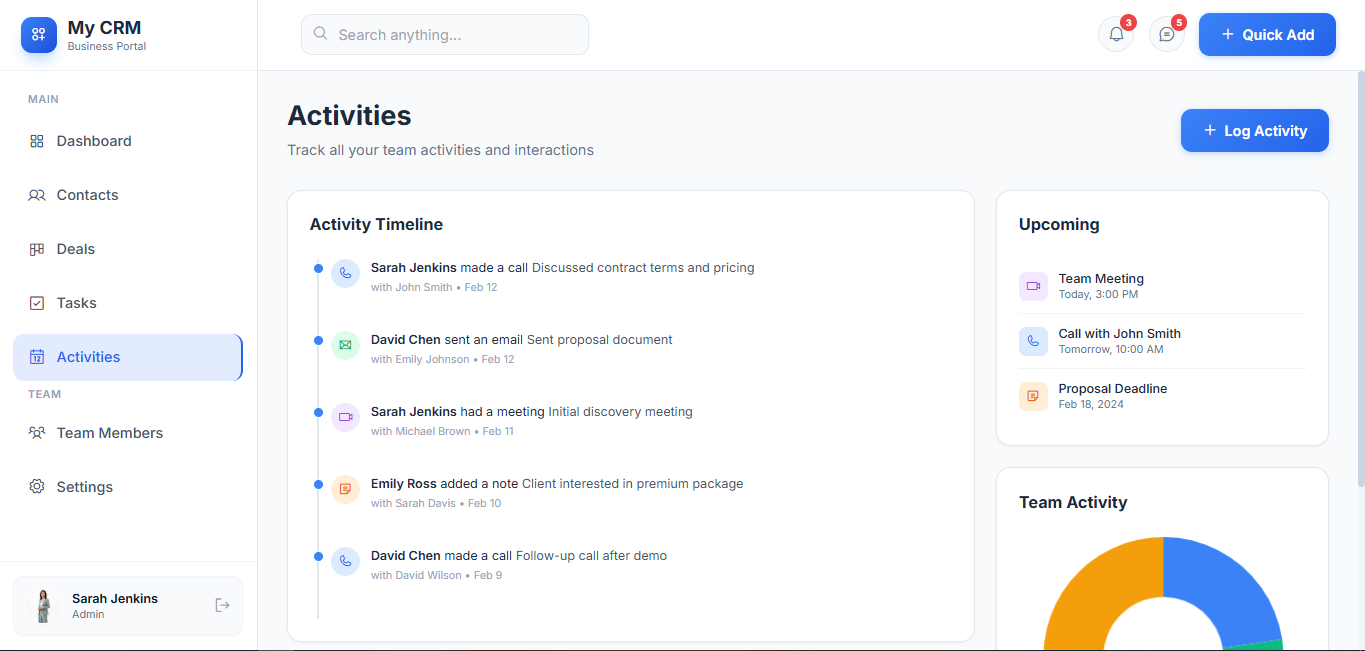
Task: Navigate to Tasks in the sidebar
Action: pos(77,303)
